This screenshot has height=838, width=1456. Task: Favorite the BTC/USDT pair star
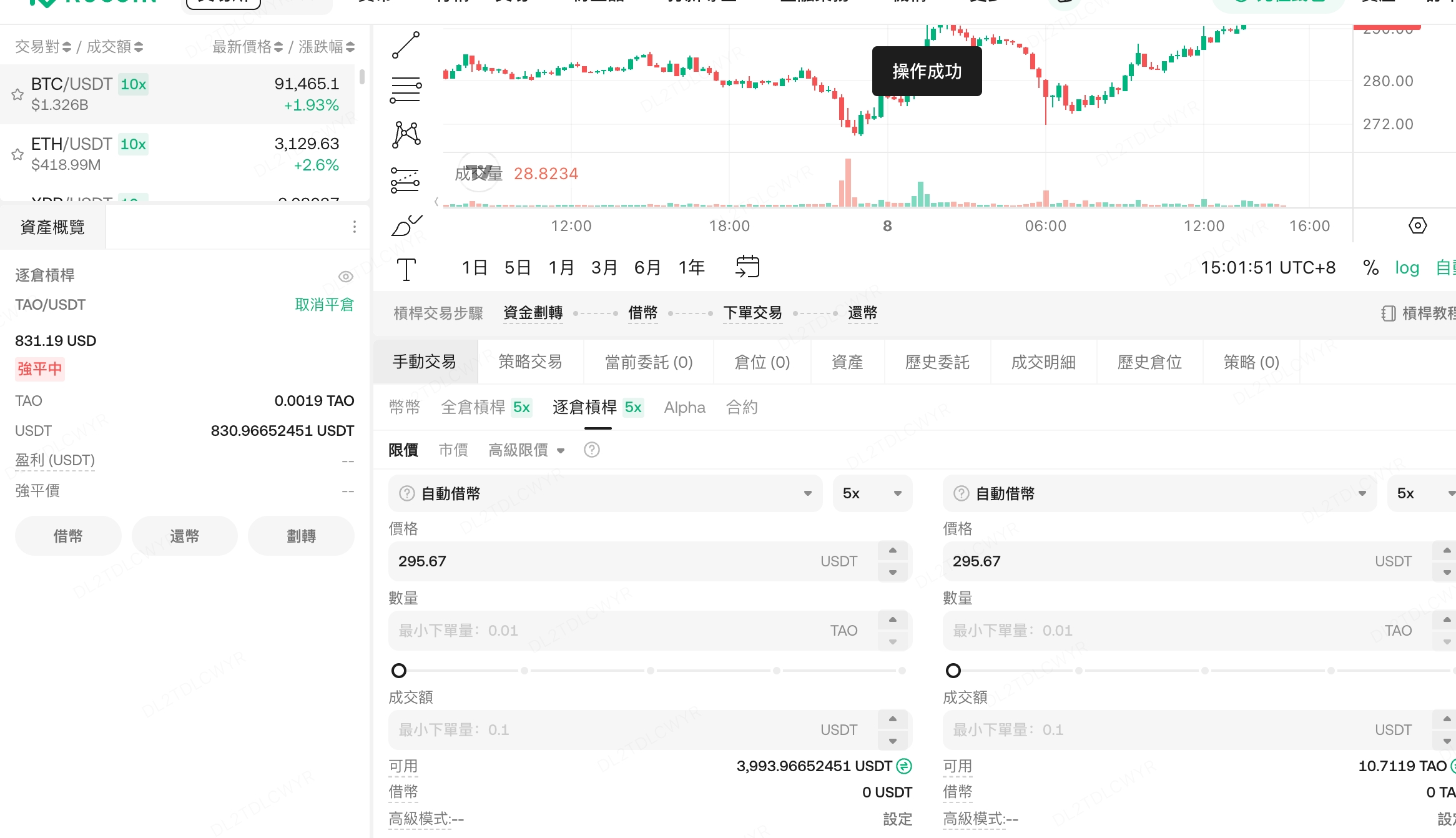[x=17, y=94]
